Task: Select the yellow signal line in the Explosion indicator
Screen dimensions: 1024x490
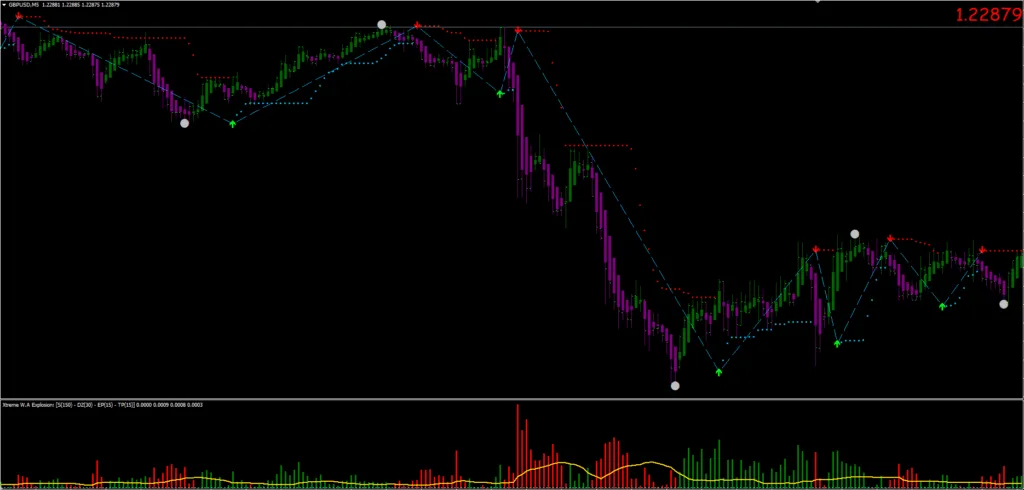Action: (x=562, y=463)
